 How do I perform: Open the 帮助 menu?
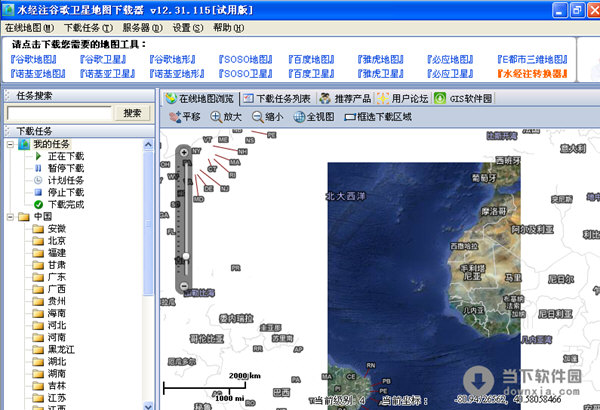click(x=228, y=28)
